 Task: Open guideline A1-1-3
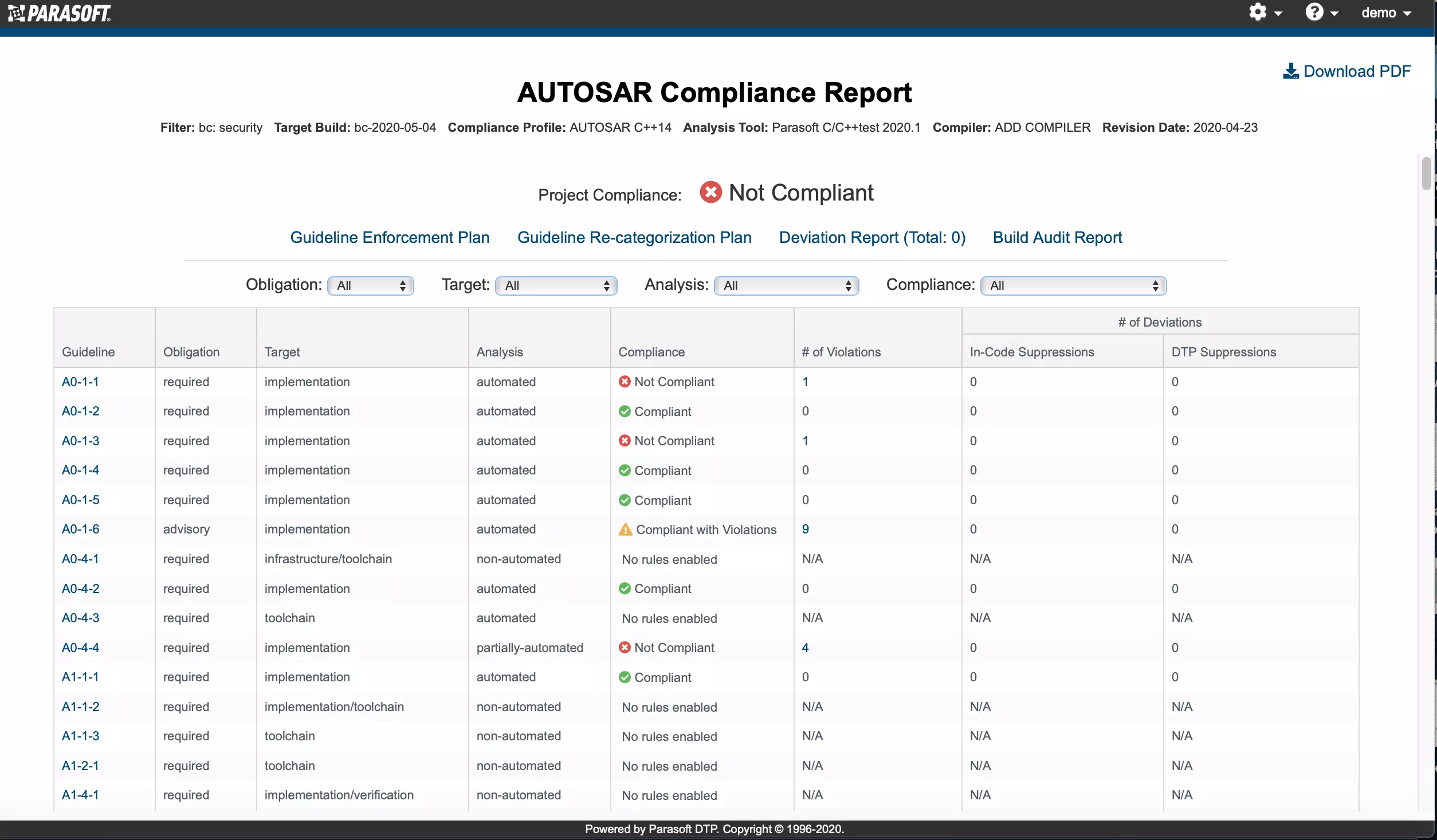point(80,736)
